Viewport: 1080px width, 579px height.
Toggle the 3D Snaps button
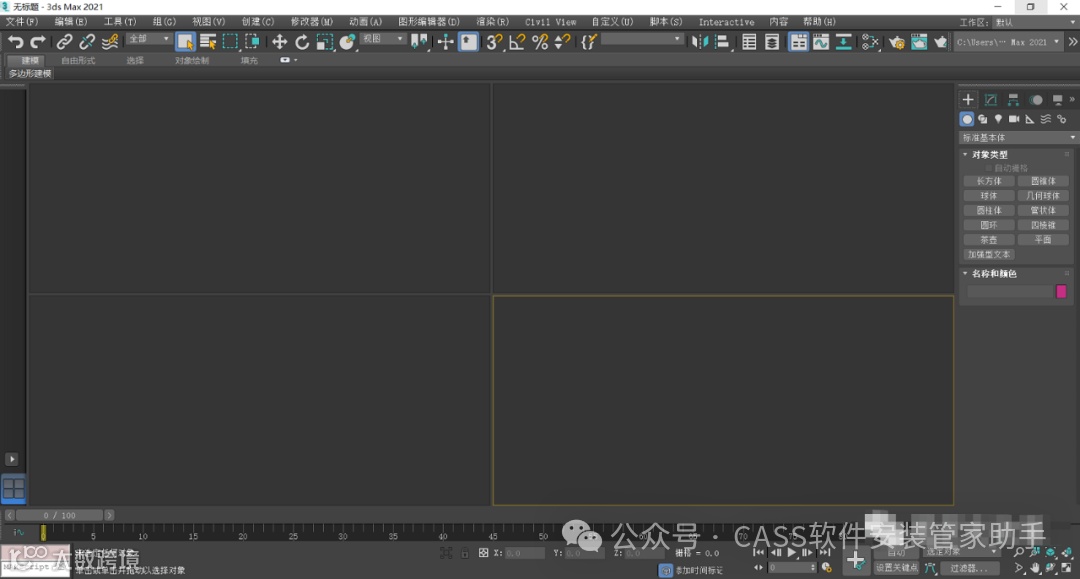494,42
